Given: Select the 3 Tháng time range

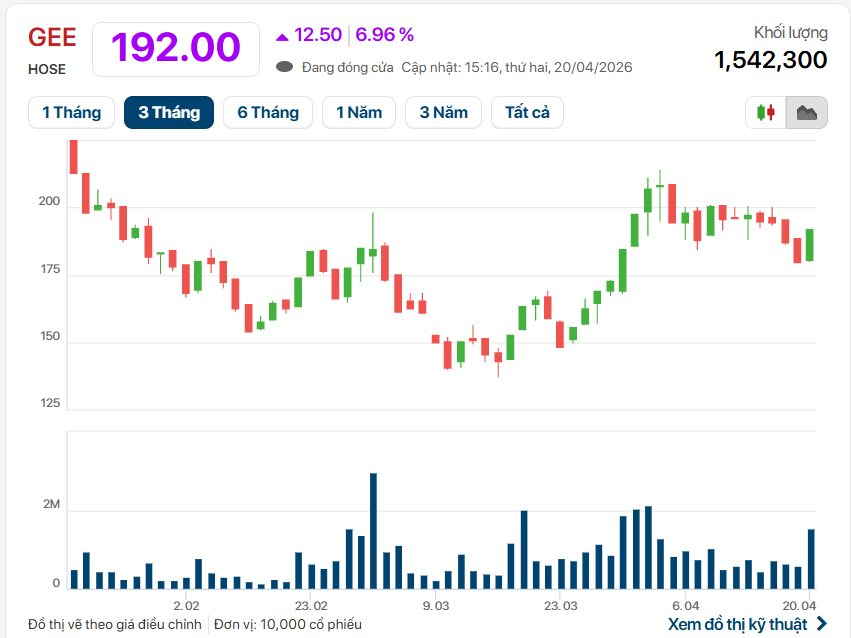Looking at the screenshot, I should point(169,113).
